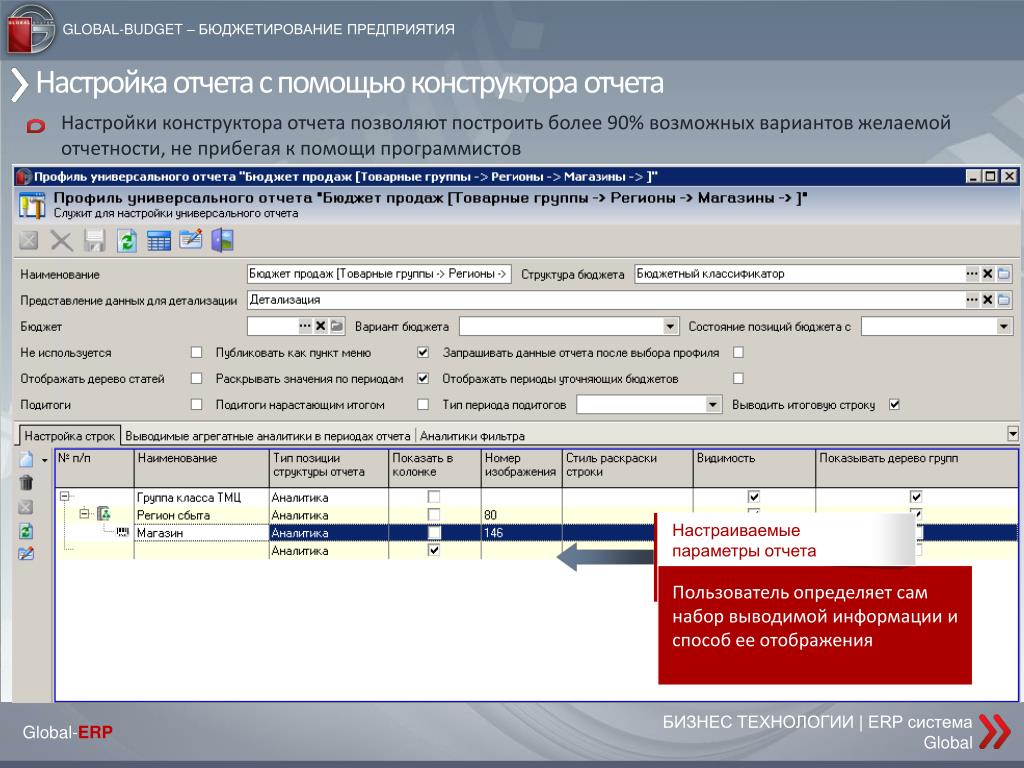Enable Подитоги нарастающим итогом checkbox
This screenshot has height=768, width=1024.
423,405
